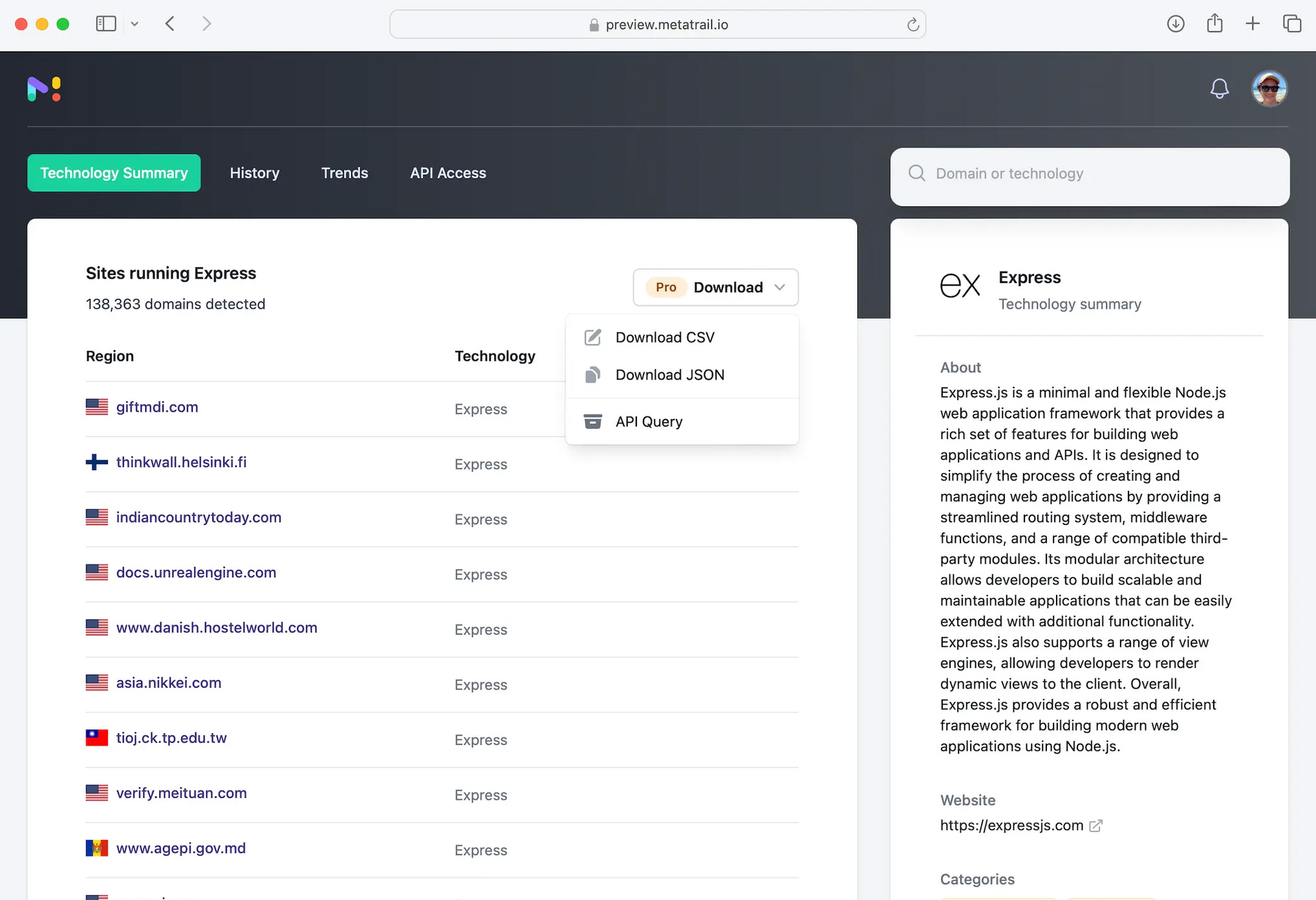
Task: Click the Domain or technology search field
Action: tap(1035, 173)
